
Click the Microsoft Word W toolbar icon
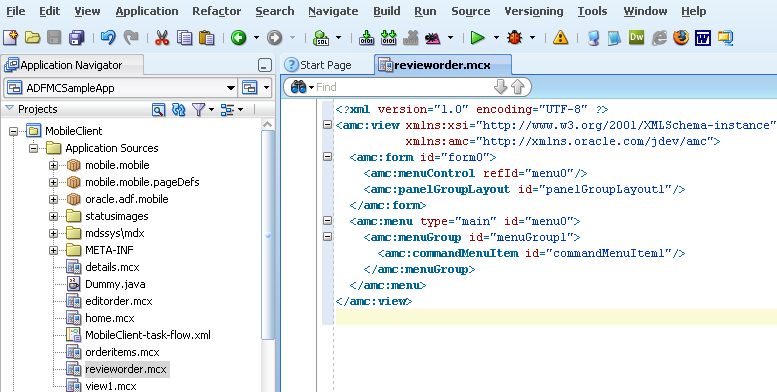703,38
